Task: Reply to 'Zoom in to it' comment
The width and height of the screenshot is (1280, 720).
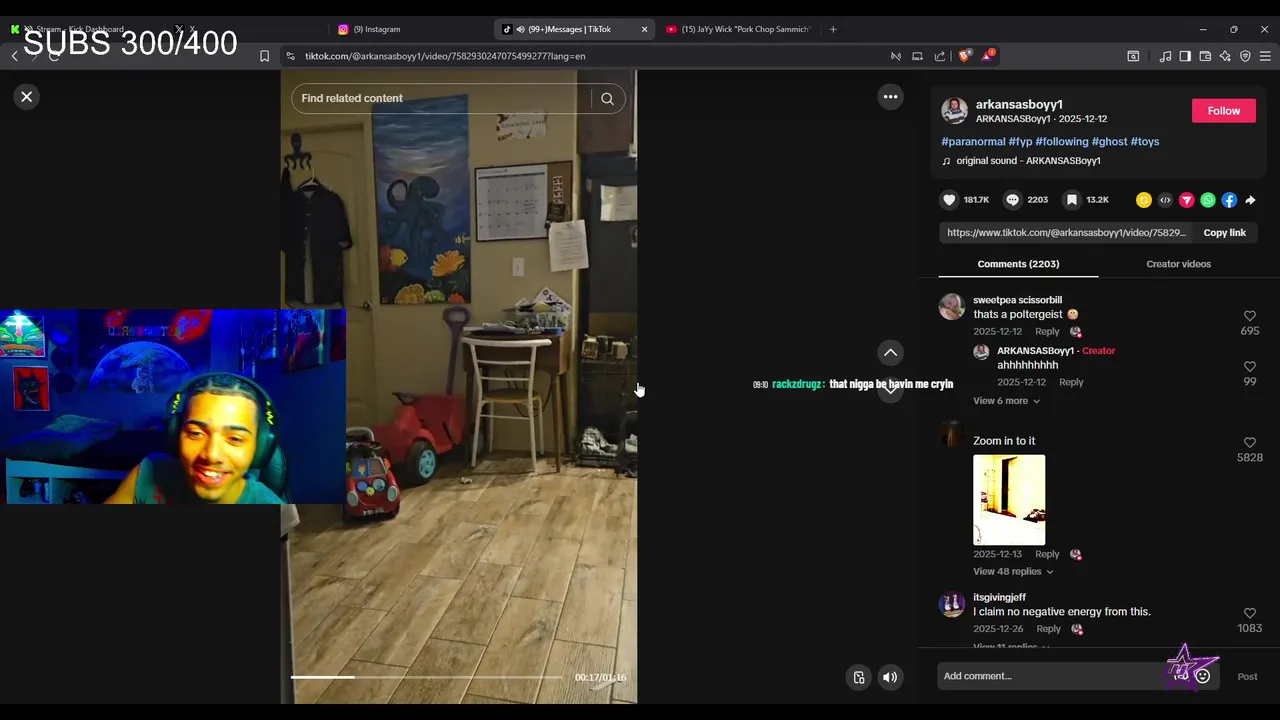Action: pos(1047,554)
